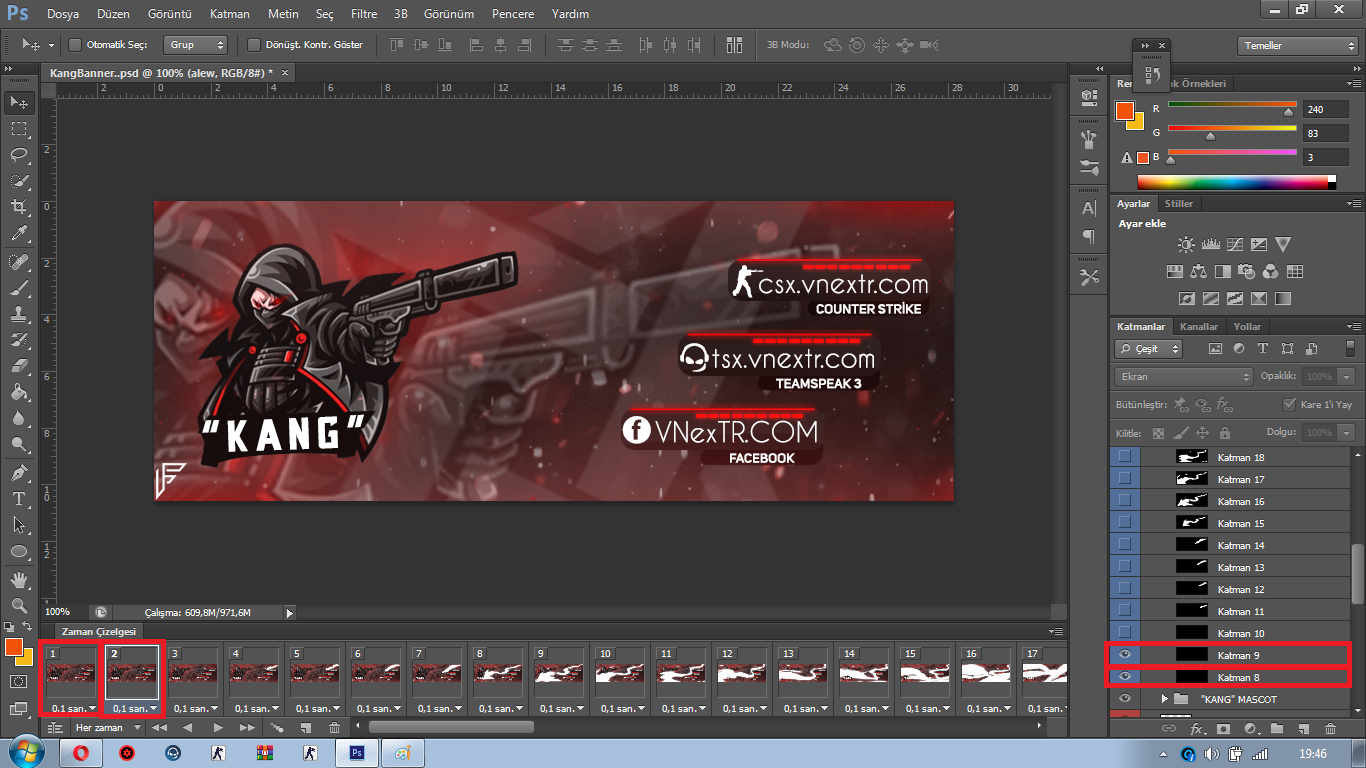Select the Type (T) tool
The width and height of the screenshot is (1366, 768).
[18, 498]
